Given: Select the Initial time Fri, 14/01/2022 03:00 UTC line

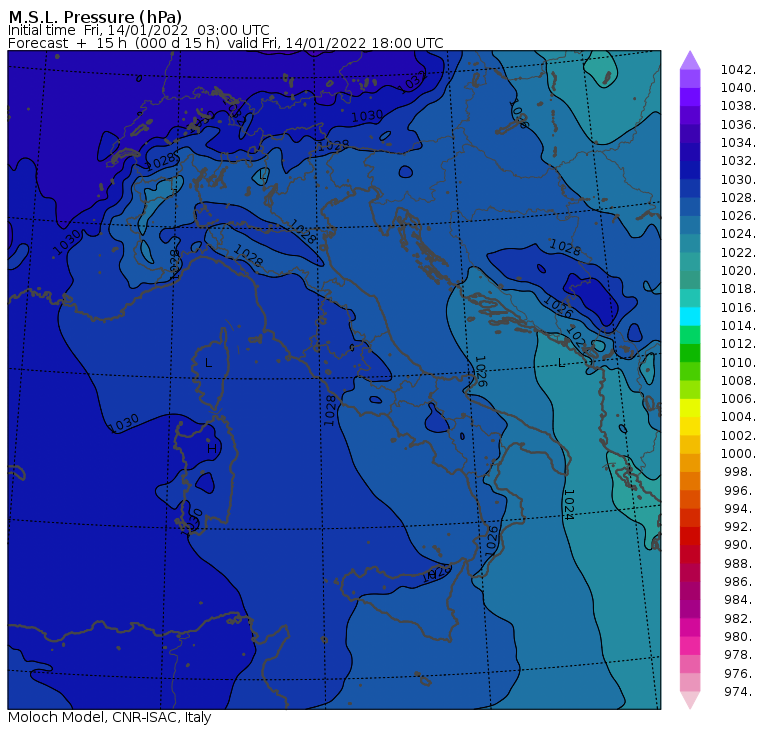Looking at the screenshot, I should click(139, 30).
